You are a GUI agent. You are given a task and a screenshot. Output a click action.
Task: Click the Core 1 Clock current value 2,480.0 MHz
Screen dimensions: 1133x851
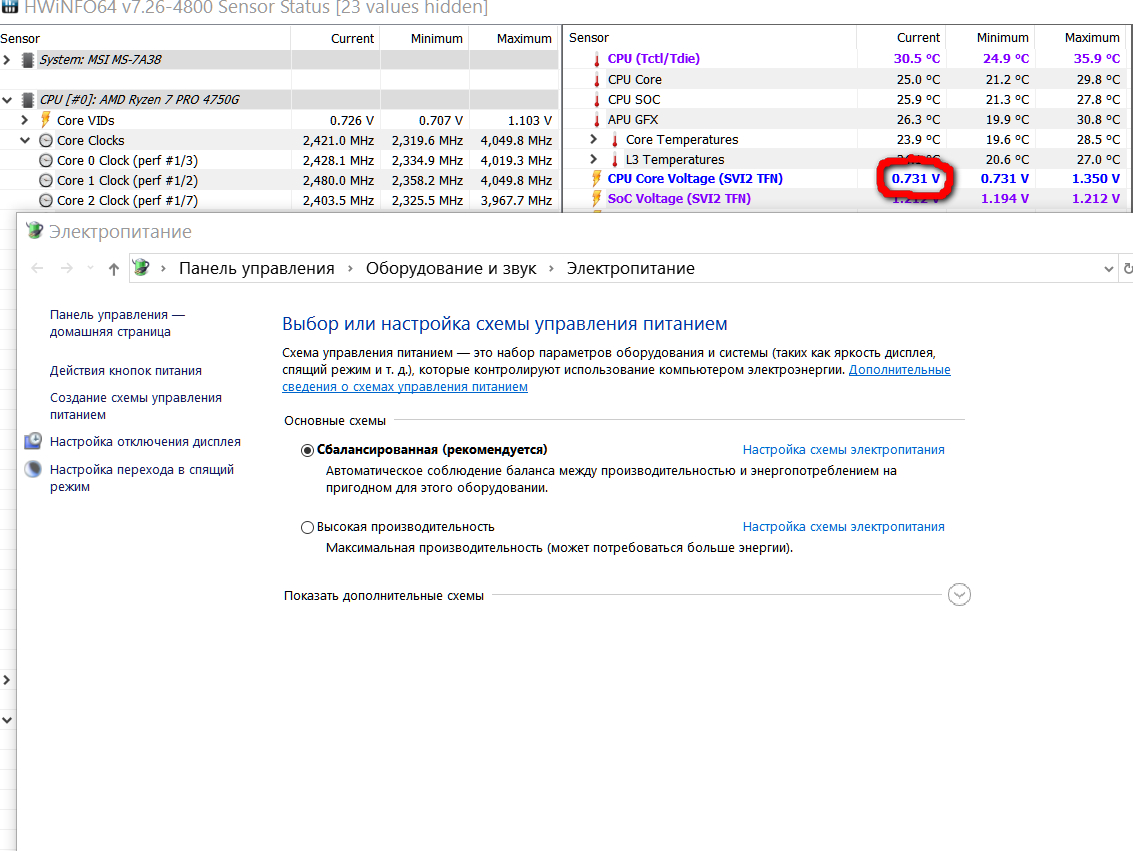point(338,181)
